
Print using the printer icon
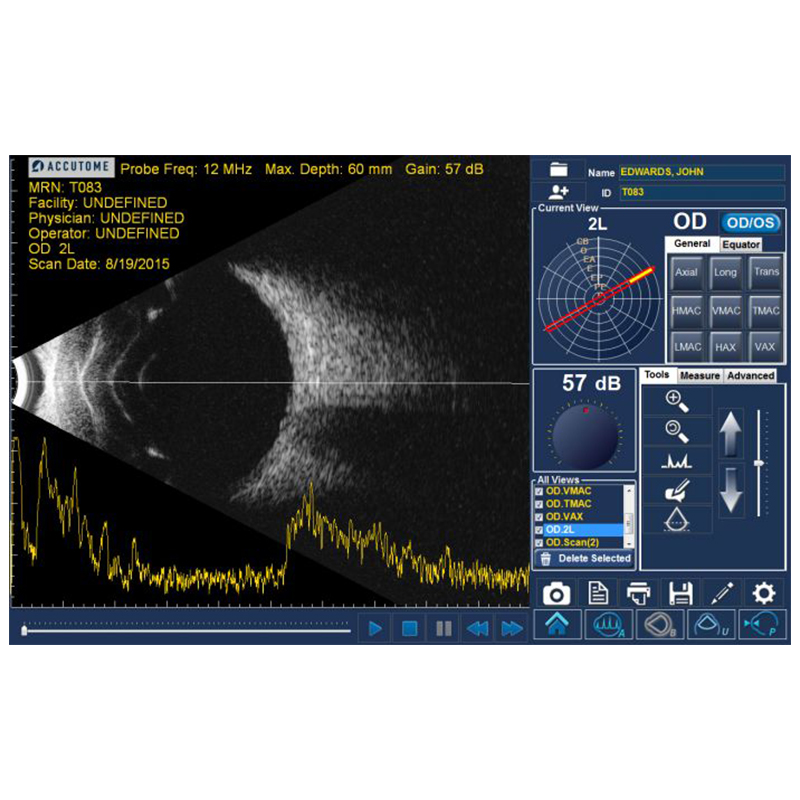[638, 594]
